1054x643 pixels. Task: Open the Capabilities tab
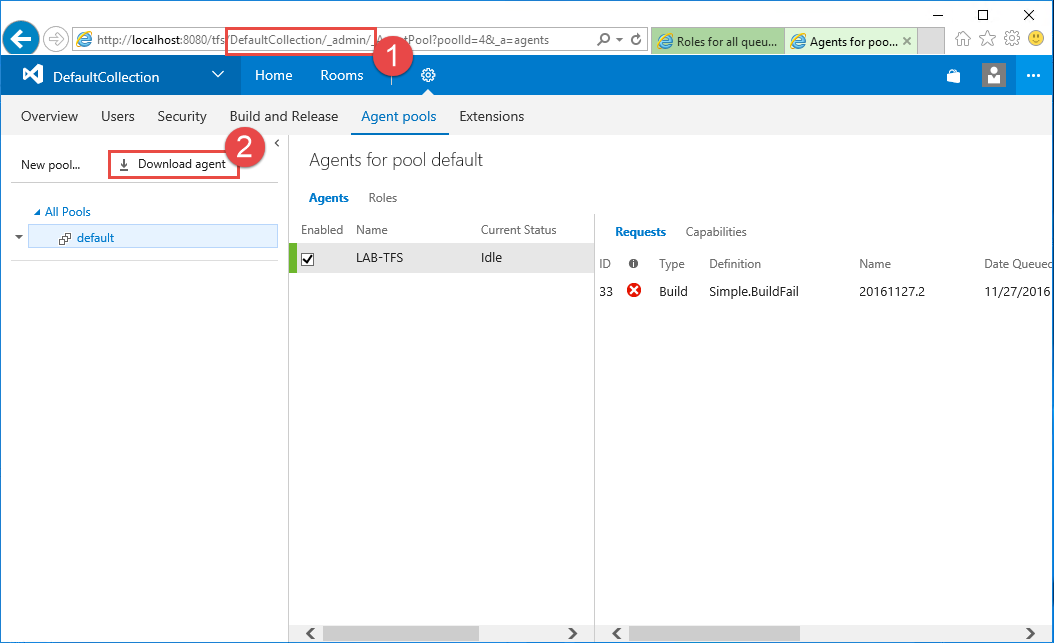click(x=716, y=232)
